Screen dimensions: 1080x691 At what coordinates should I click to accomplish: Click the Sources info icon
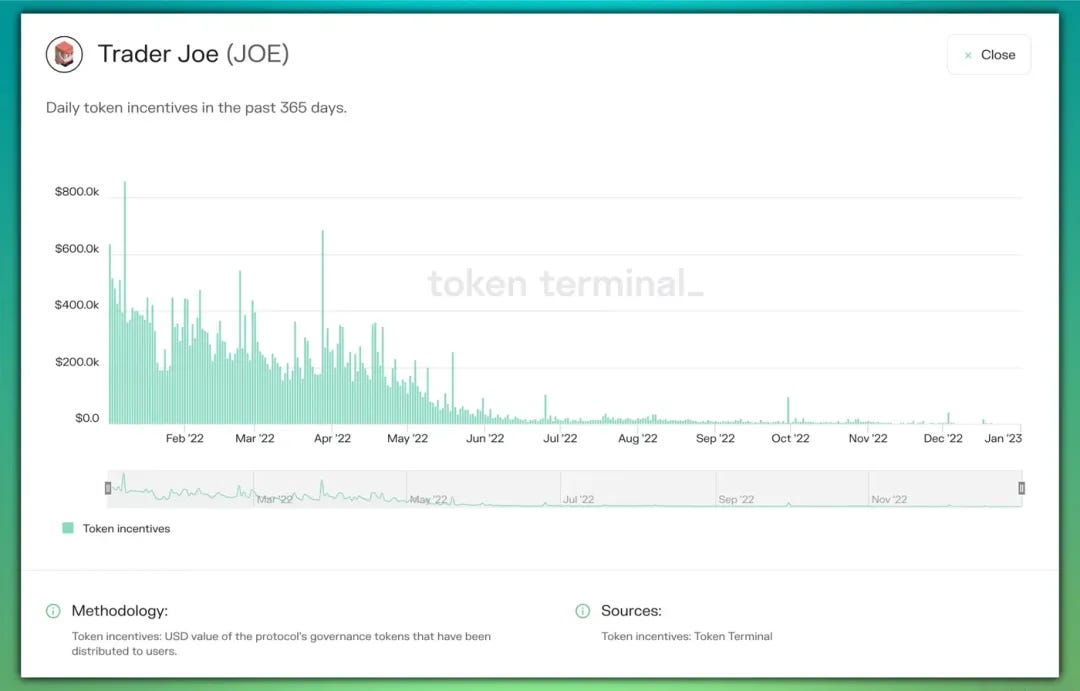tap(583, 611)
